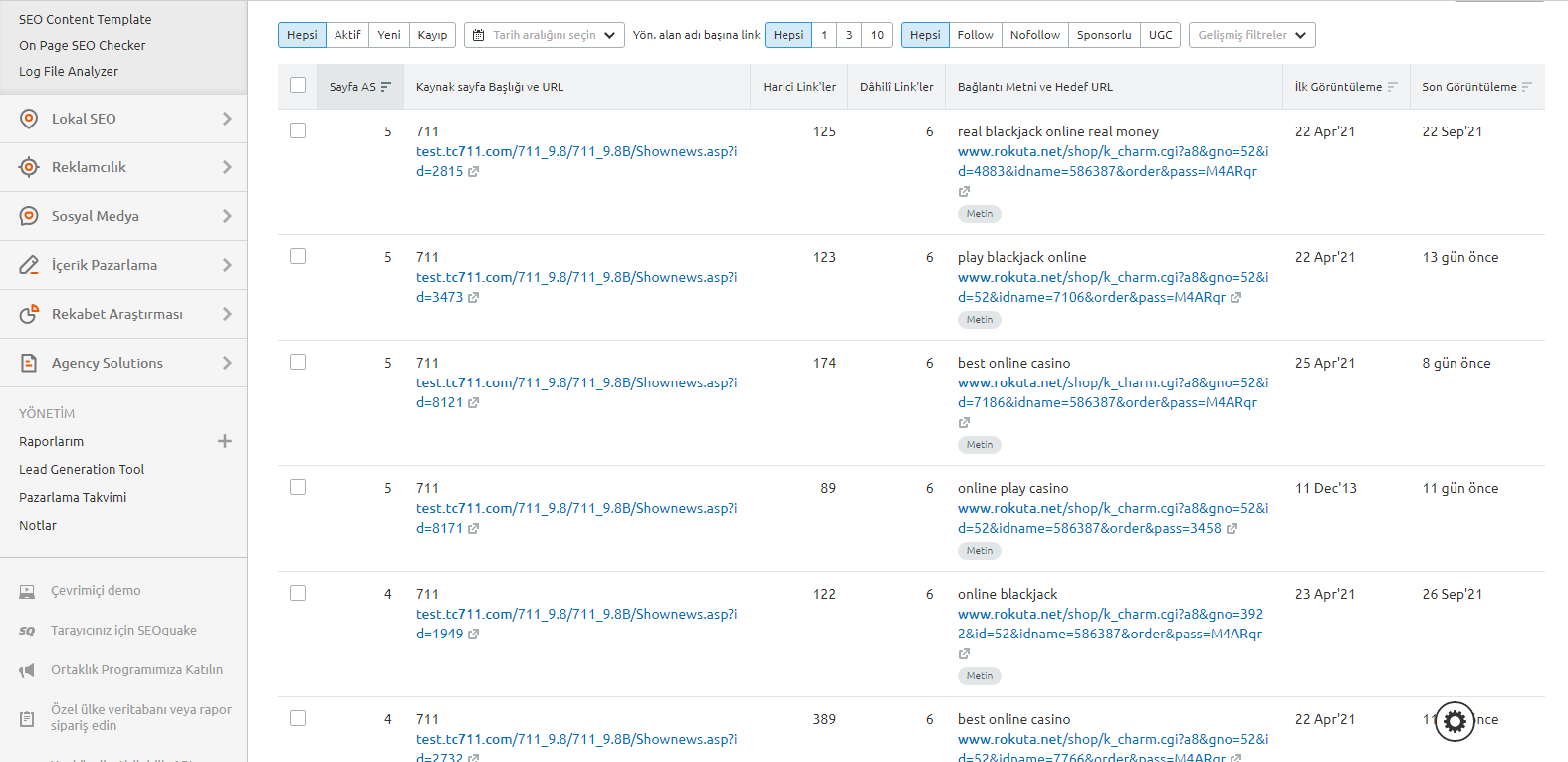The height and width of the screenshot is (762, 1568).
Task: Click the Sosyal Medya chat icon
Action: [29, 216]
